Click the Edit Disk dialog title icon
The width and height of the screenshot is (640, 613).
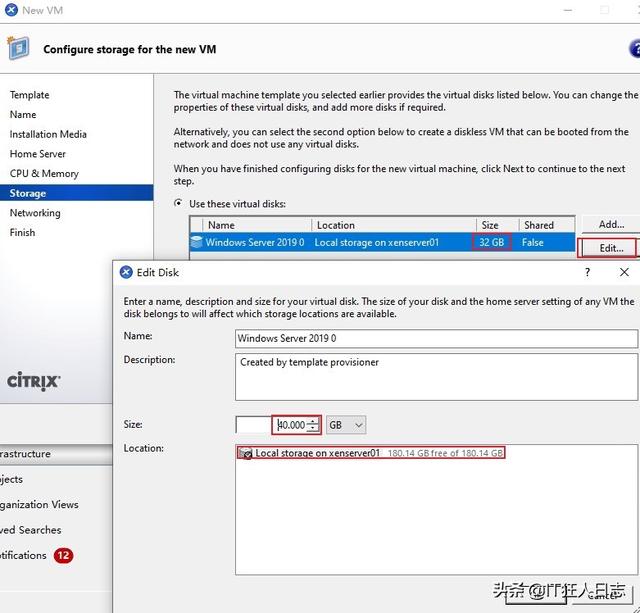click(x=126, y=272)
